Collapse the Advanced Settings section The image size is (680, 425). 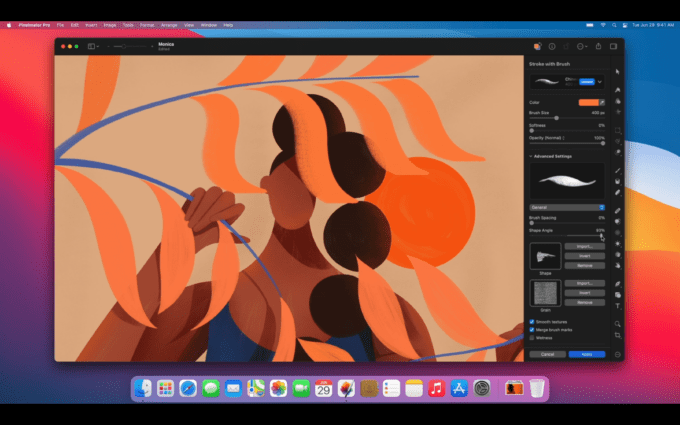coord(531,155)
